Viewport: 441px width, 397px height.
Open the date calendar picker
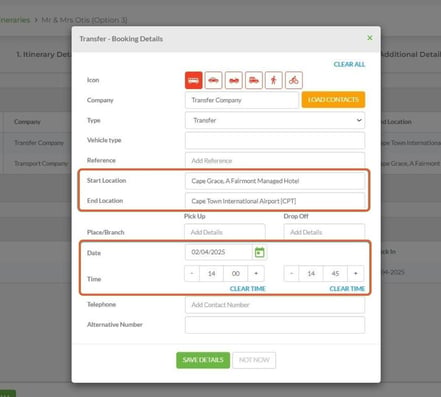pyautogui.click(x=260, y=252)
